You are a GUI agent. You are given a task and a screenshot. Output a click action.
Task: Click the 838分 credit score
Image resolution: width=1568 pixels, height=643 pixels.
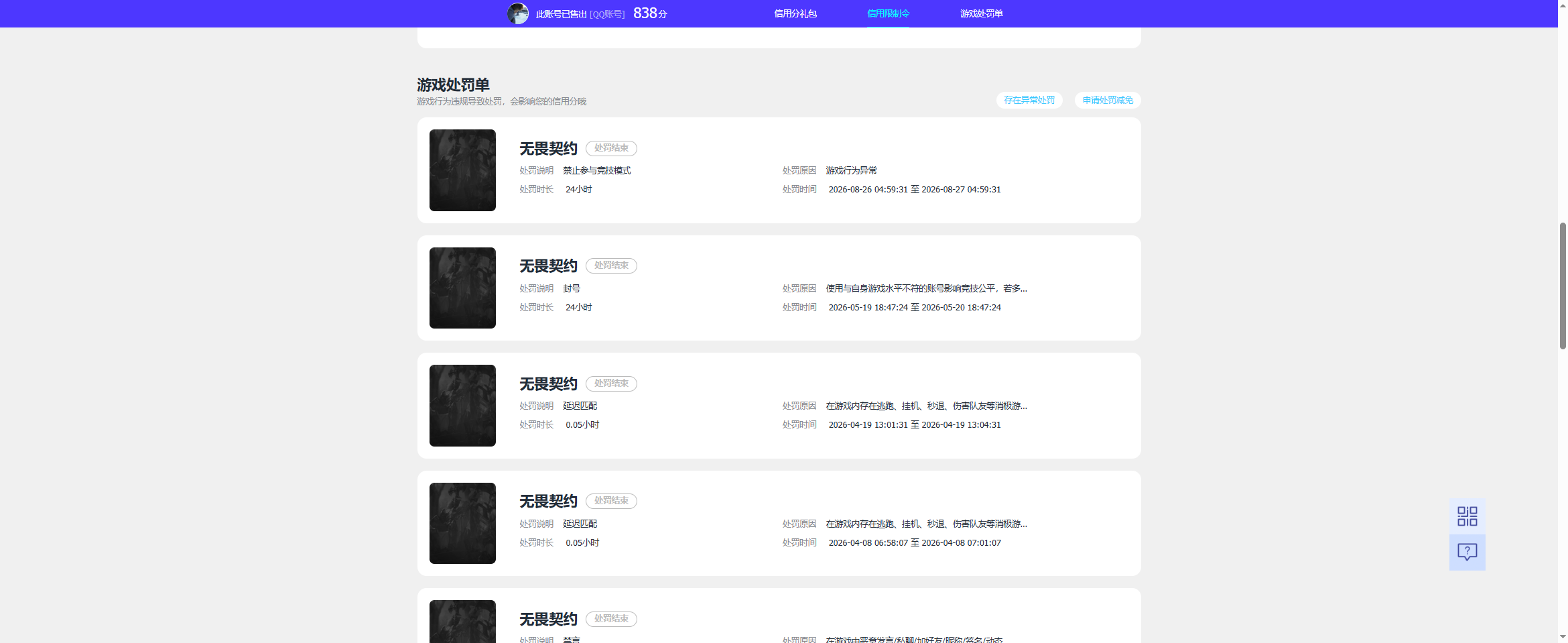point(650,13)
